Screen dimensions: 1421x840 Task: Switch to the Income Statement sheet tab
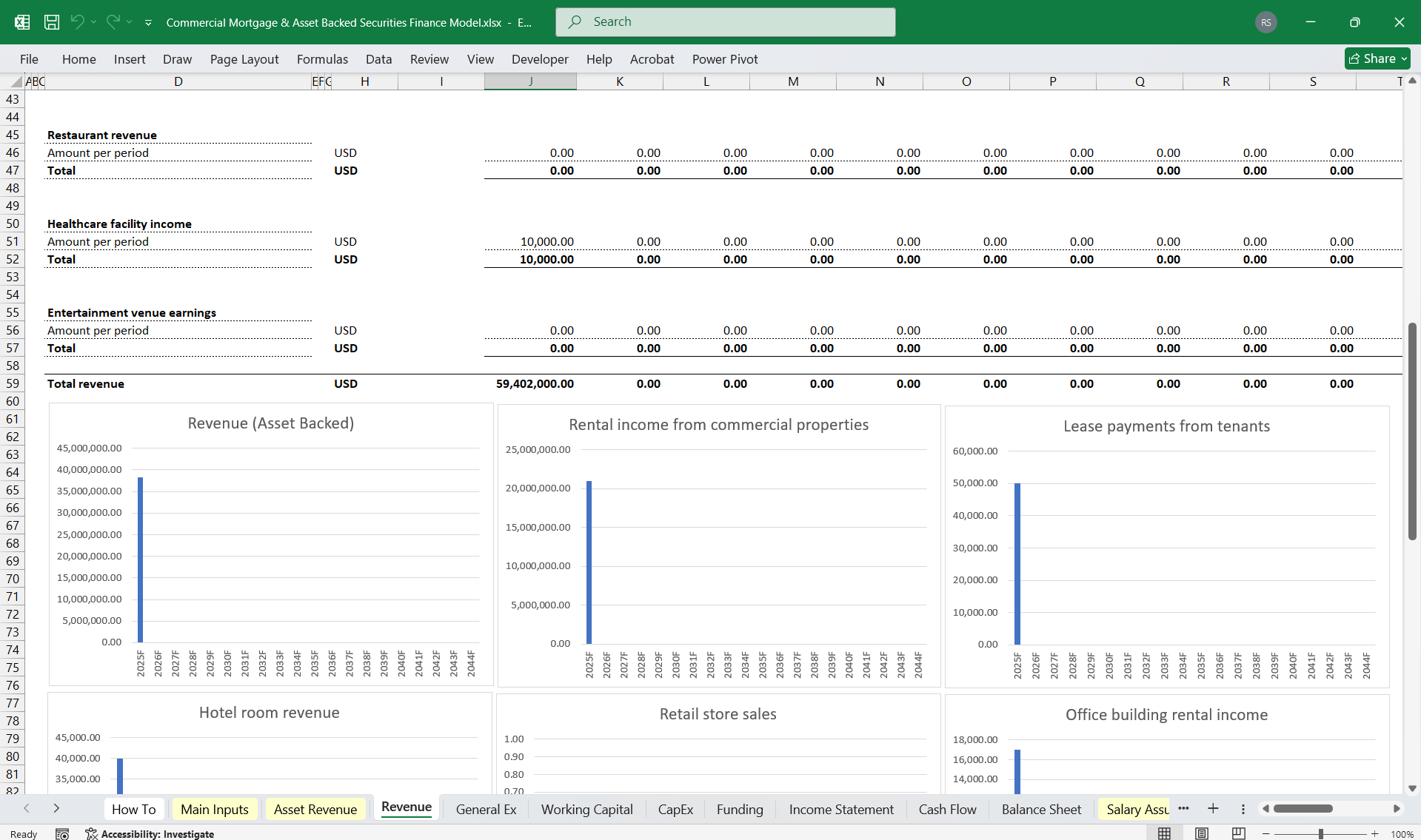click(x=840, y=809)
